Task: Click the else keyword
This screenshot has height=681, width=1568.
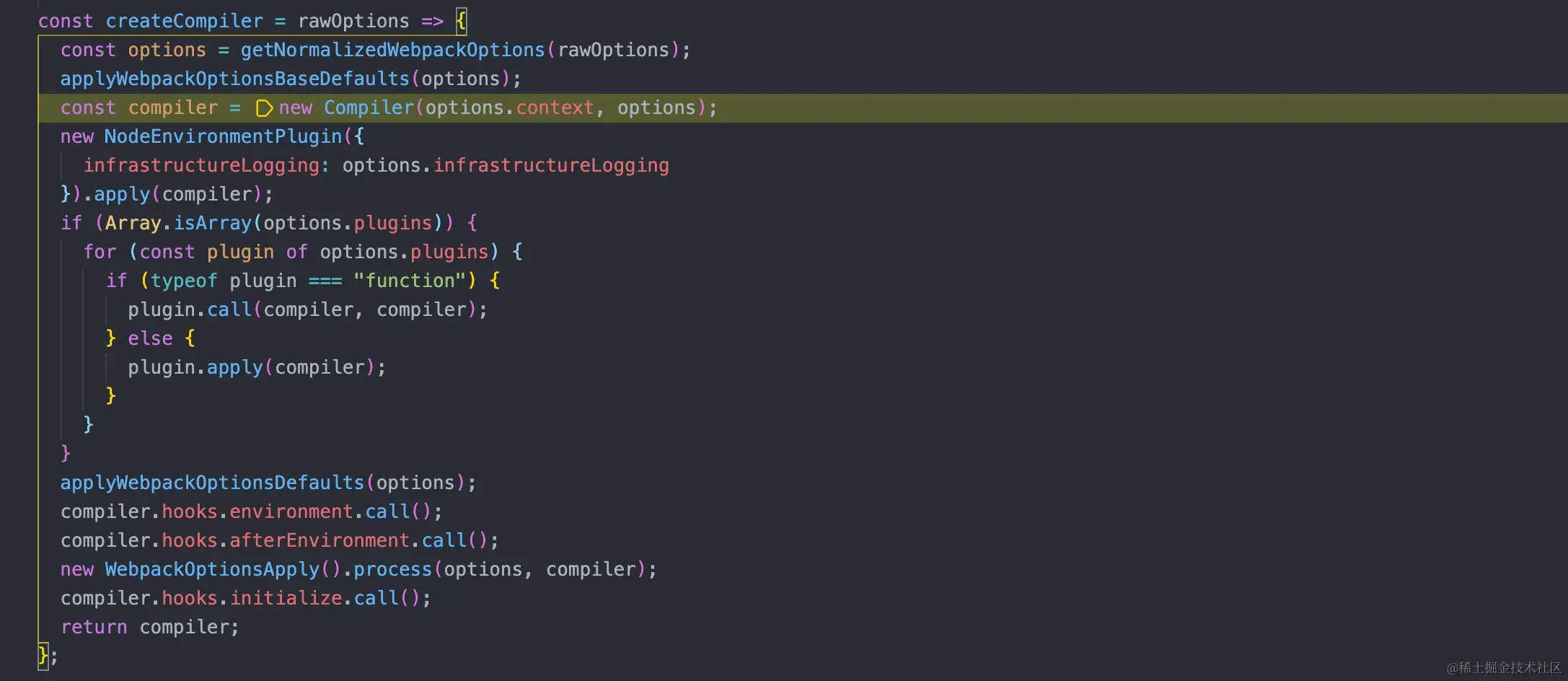Action: point(150,339)
